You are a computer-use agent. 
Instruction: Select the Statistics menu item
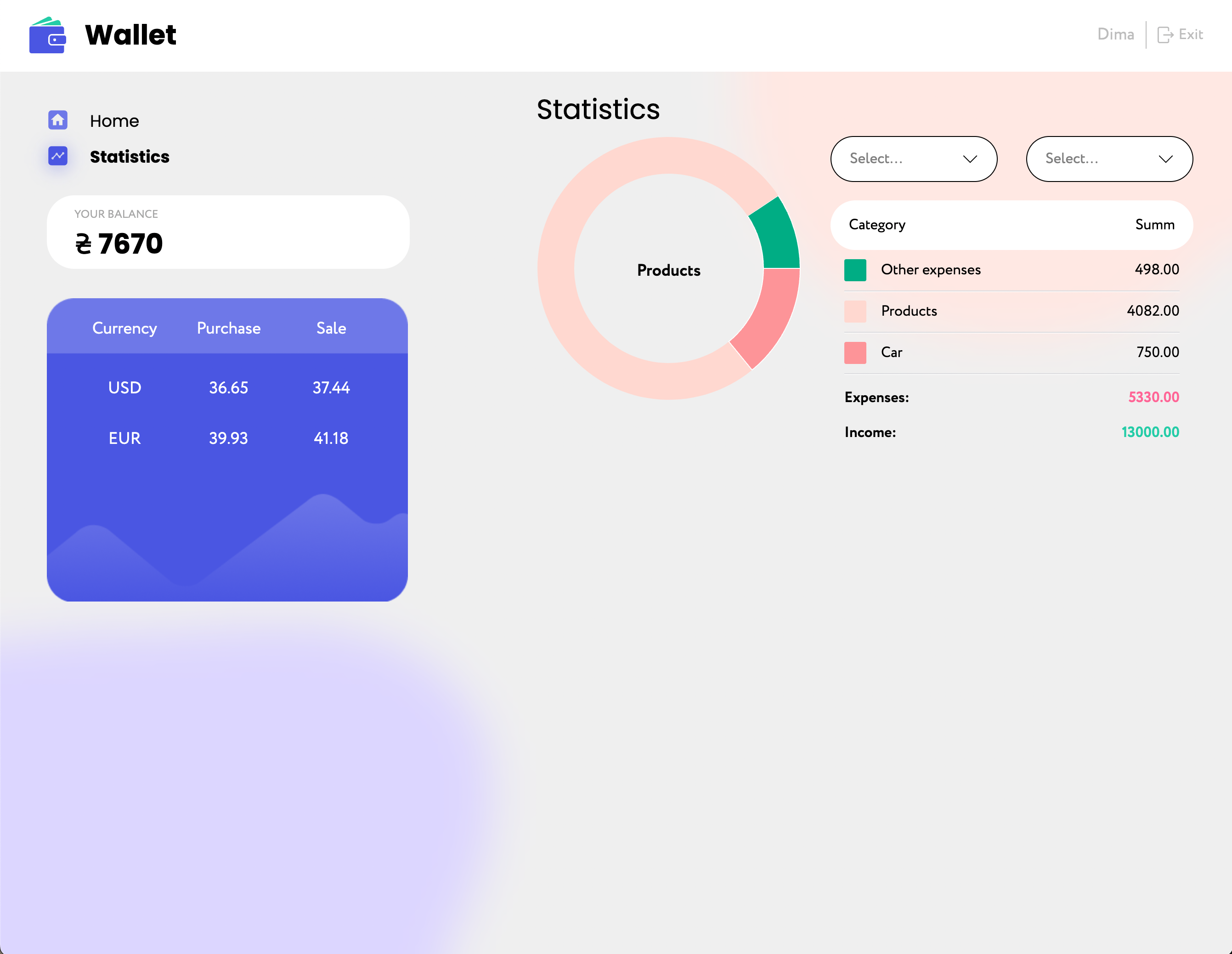[x=130, y=156]
